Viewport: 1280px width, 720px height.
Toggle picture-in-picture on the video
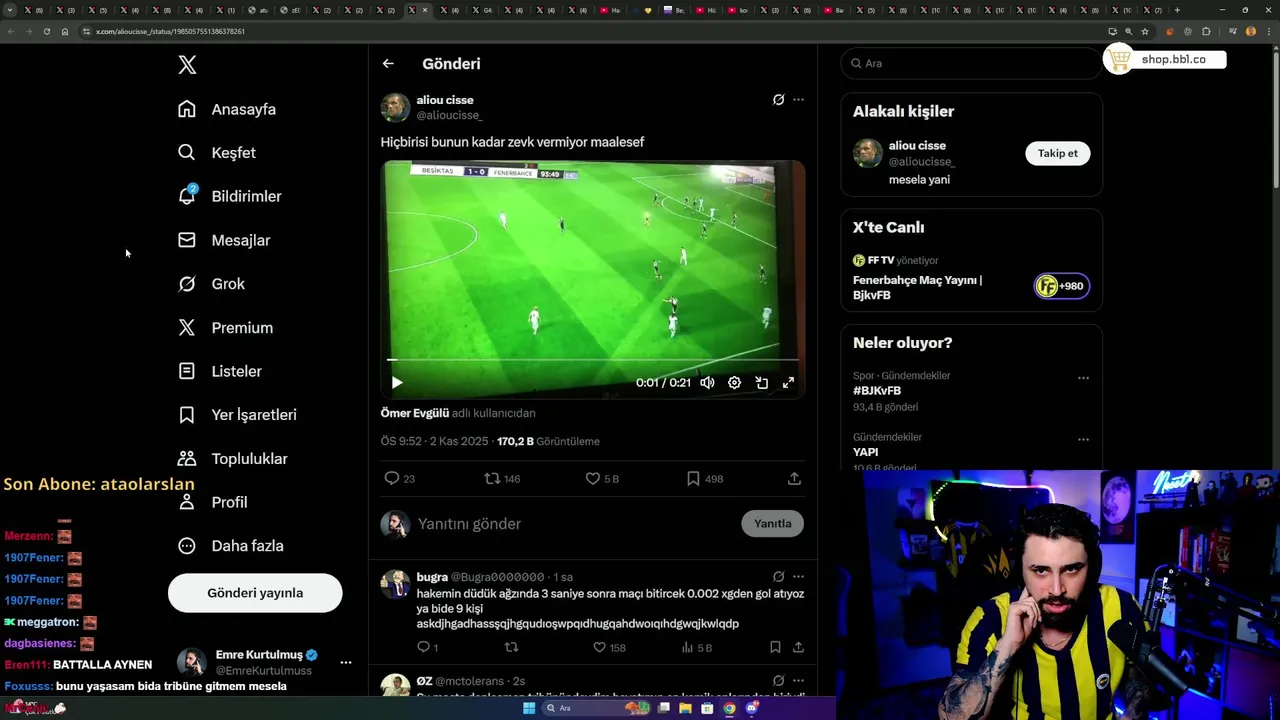761,382
